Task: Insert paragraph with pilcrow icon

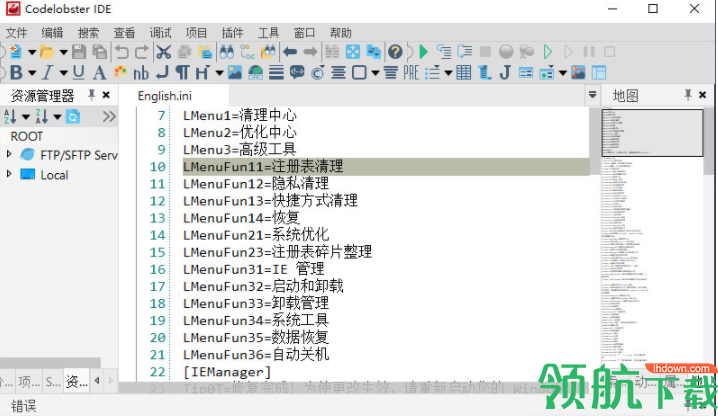Action: point(183,72)
